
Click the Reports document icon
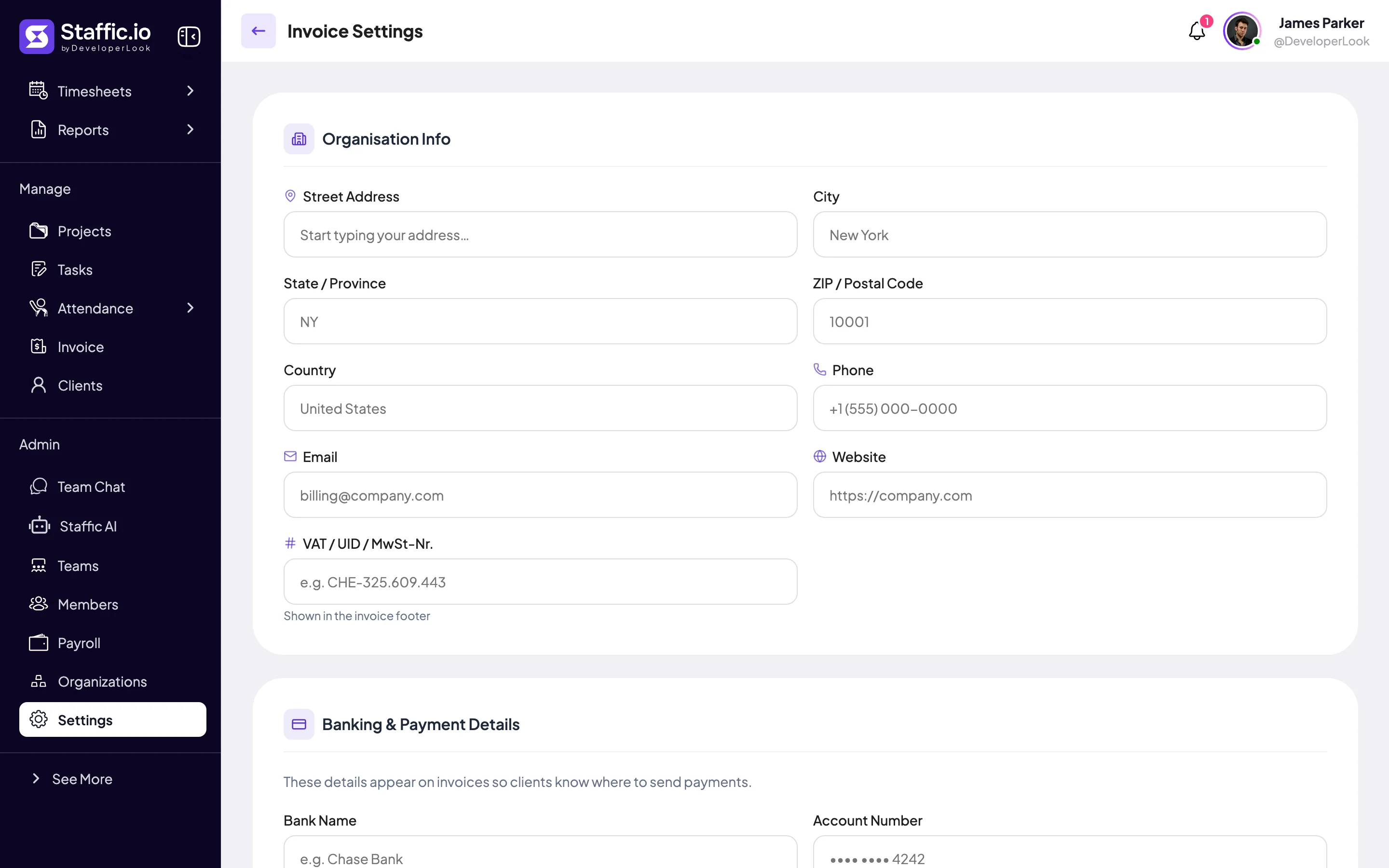coord(39,130)
